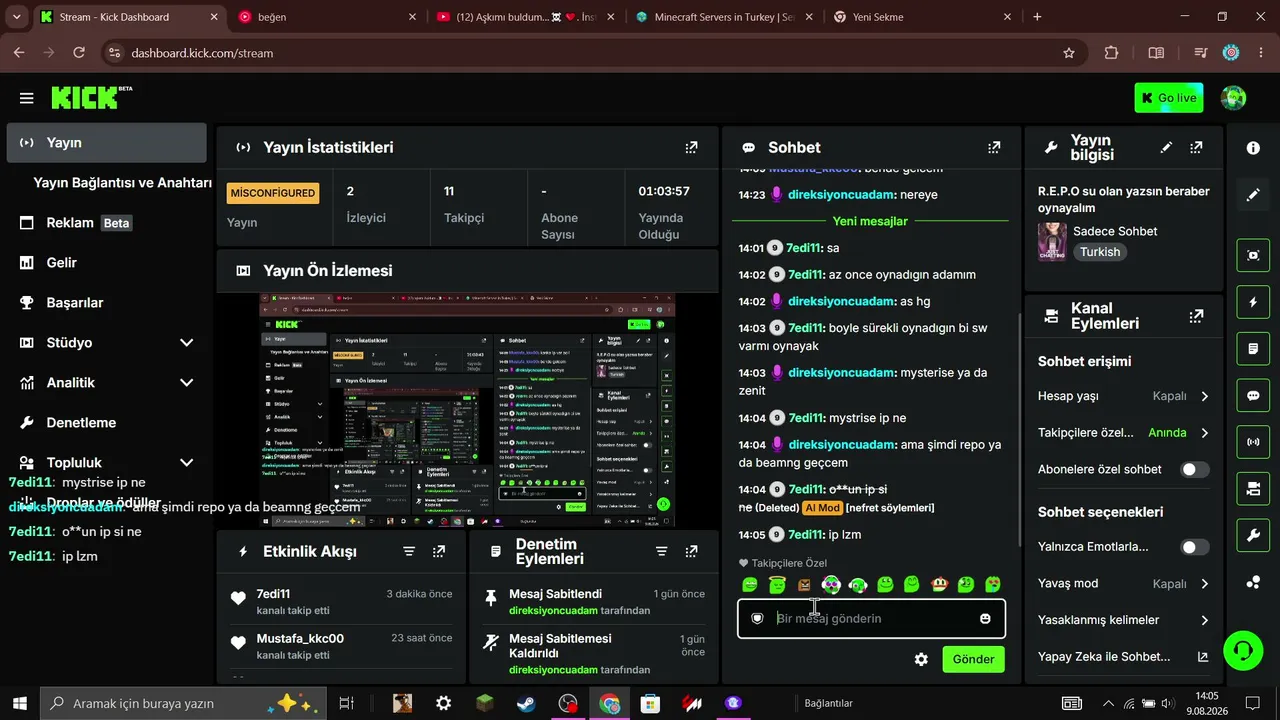The image size is (1280, 720).
Task: Expand the Topluluk sidebar section
Action: (186, 463)
